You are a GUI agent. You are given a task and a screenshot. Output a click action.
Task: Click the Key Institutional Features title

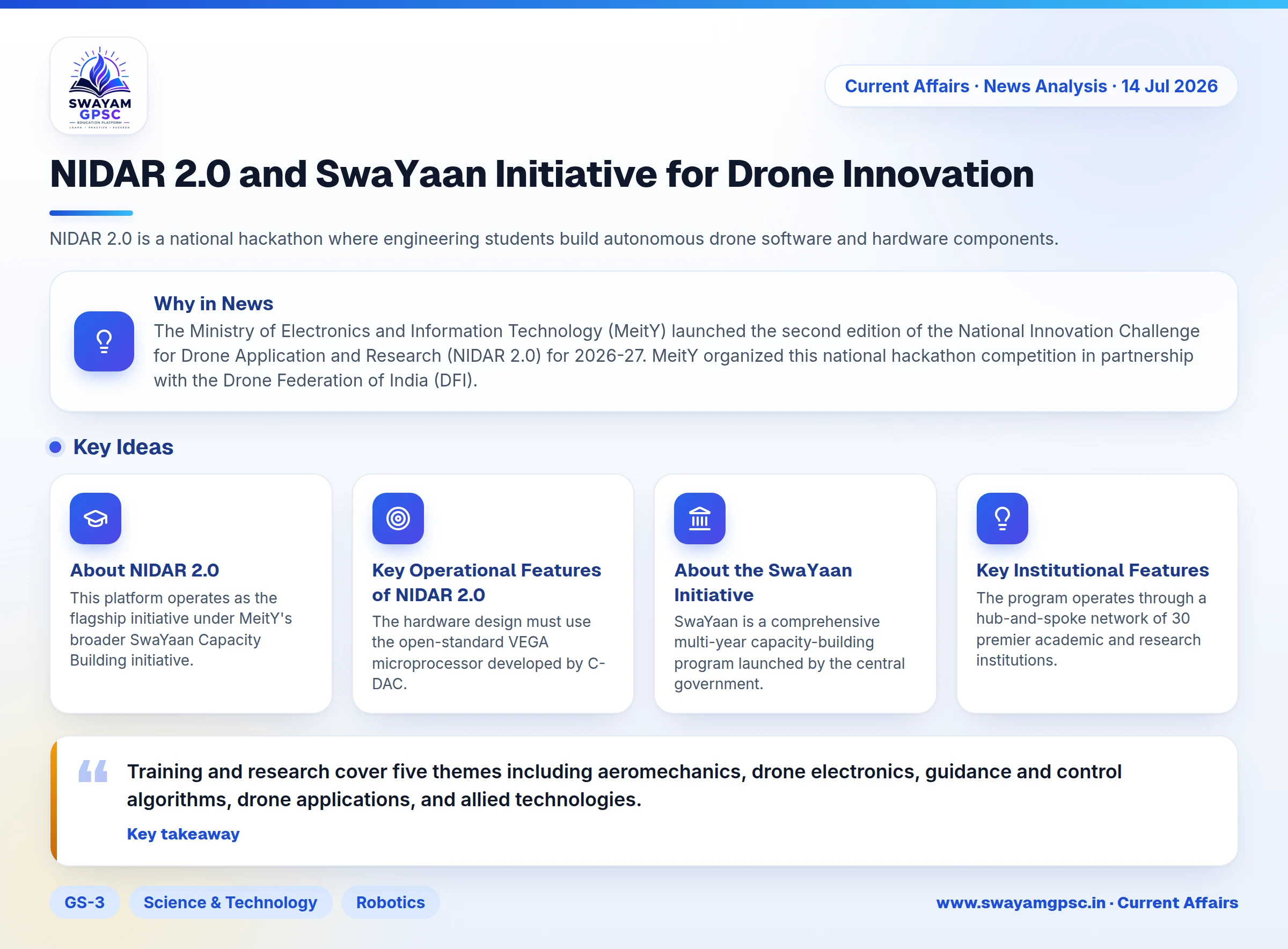[1092, 570]
